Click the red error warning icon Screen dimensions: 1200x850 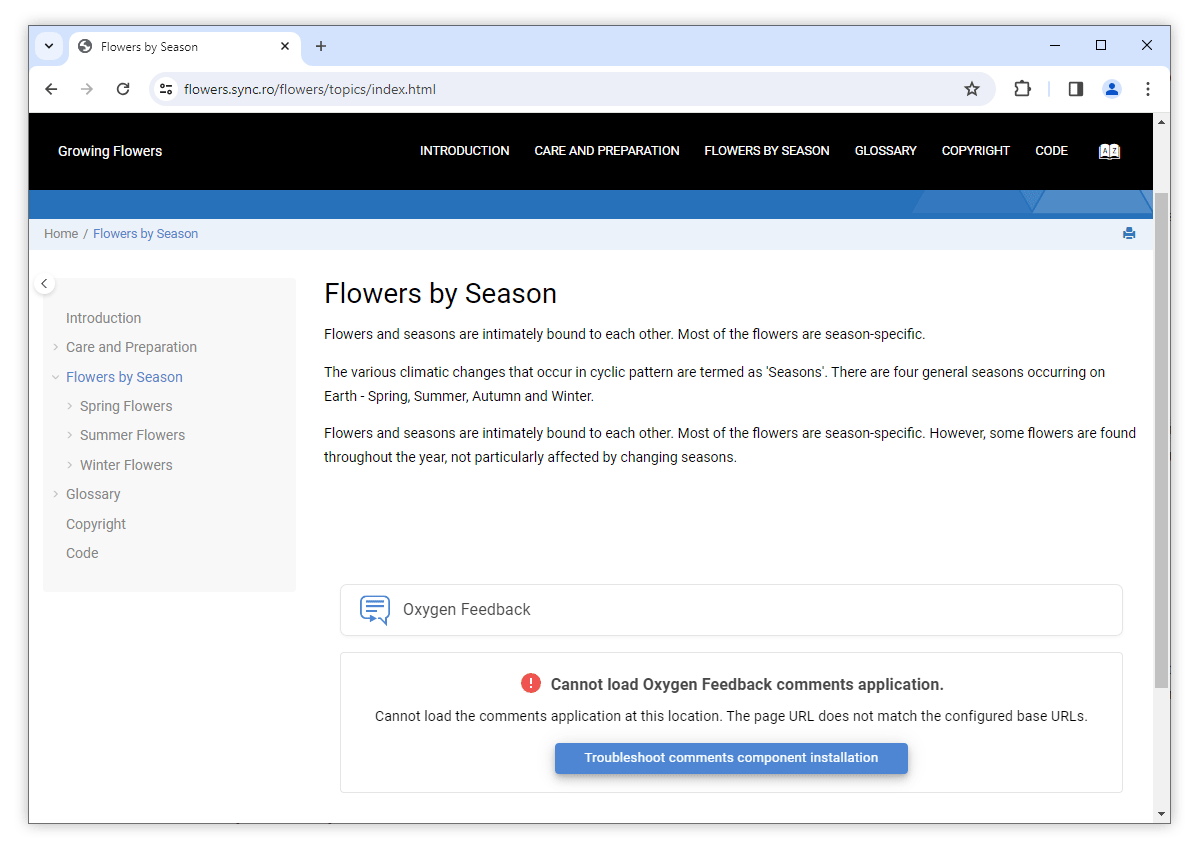(x=531, y=684)
